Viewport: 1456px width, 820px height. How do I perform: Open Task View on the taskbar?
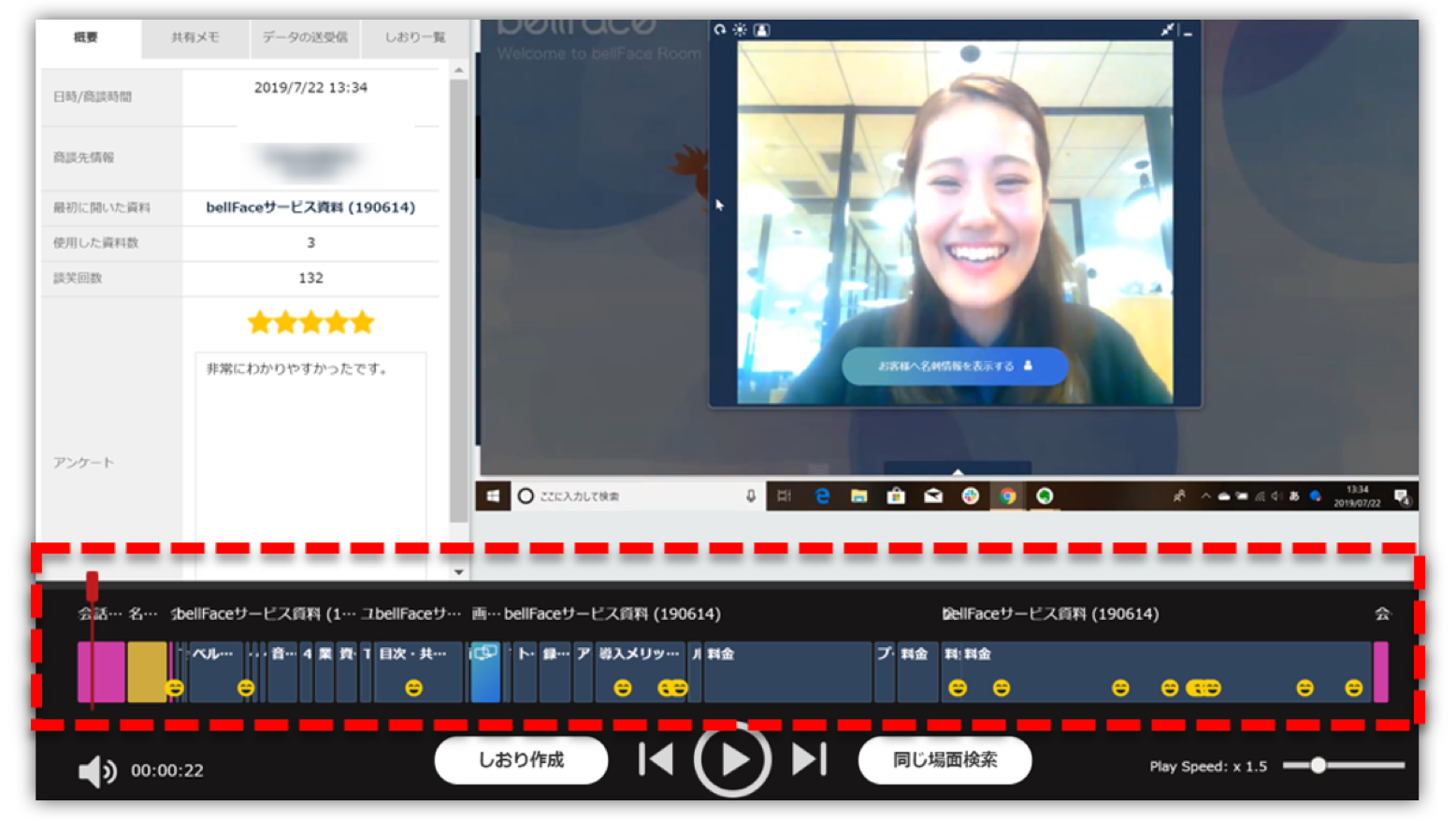[784, 496]
